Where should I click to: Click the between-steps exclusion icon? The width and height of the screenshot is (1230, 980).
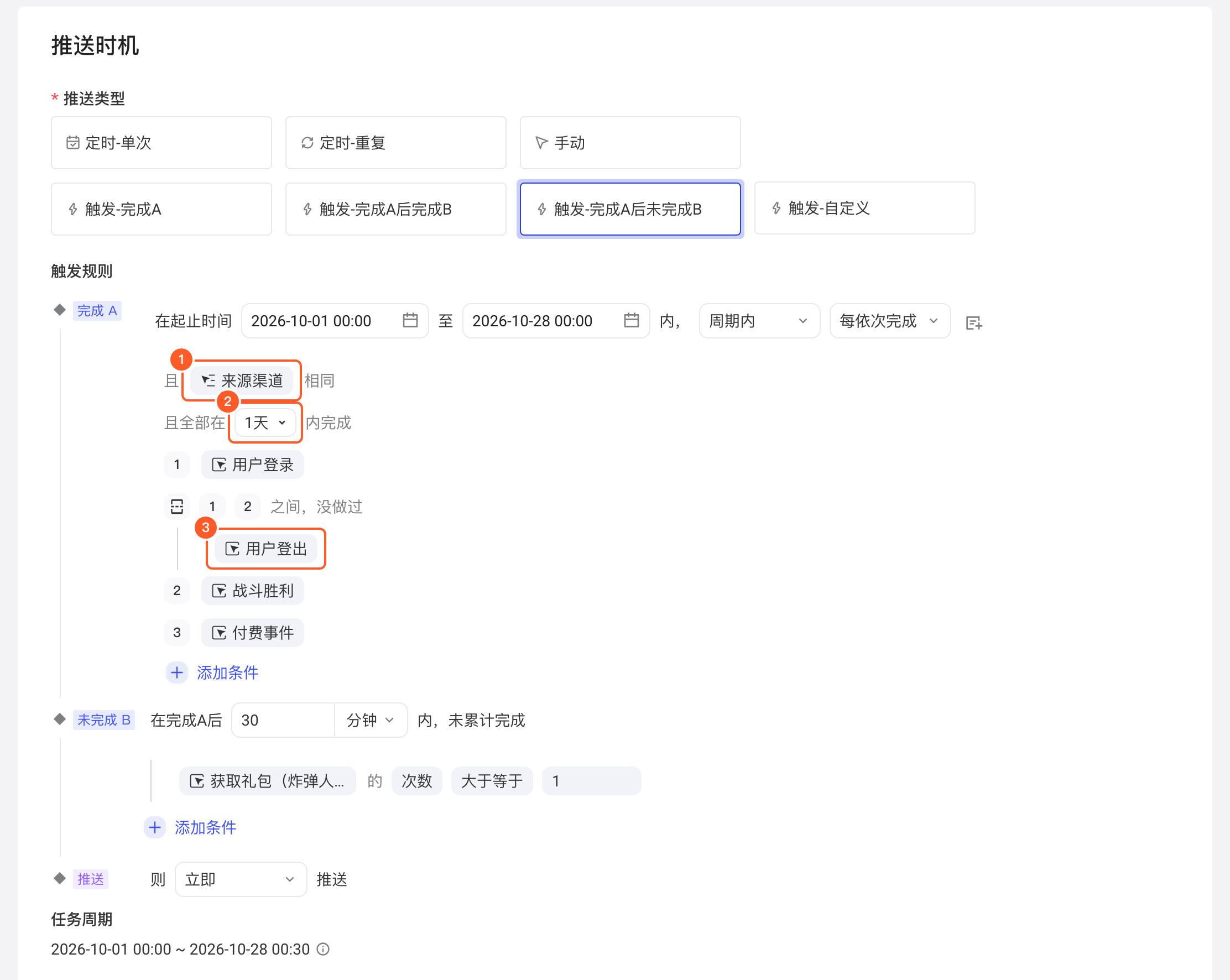click(177, 507)
